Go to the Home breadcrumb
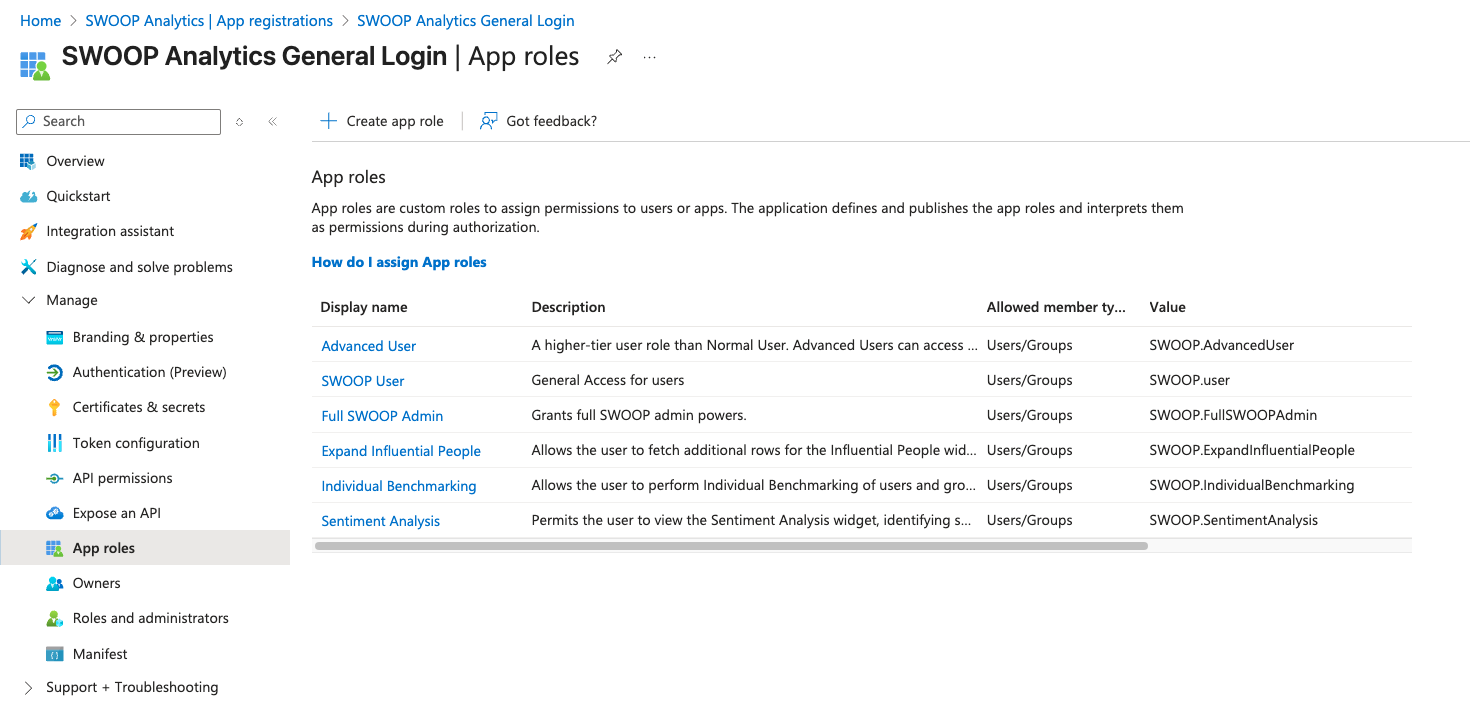Viewport: 1470px width, 724px height. click(41, 21)
